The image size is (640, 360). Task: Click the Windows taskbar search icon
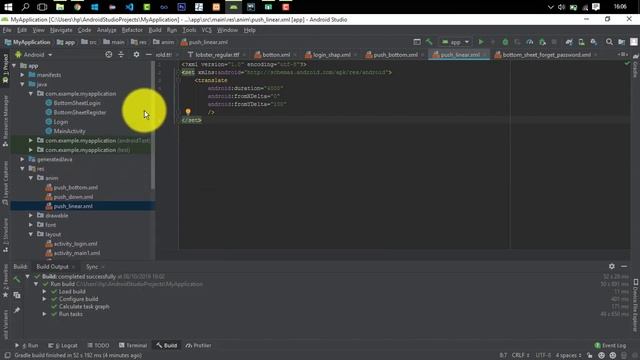pyautogui.click(x=25, y=7)
